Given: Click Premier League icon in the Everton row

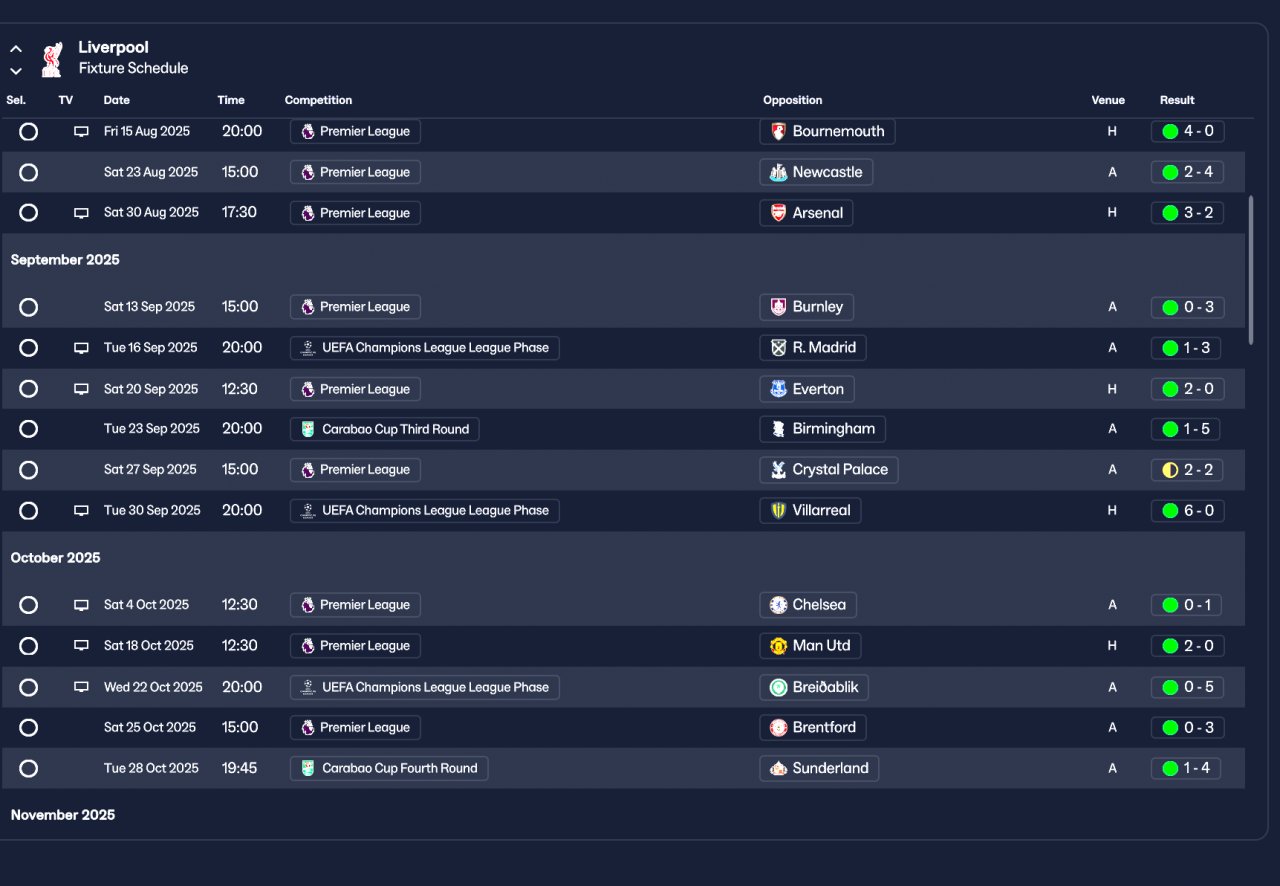Looking at the screenshot, I should pyautogui.click(x=308, y=389).
